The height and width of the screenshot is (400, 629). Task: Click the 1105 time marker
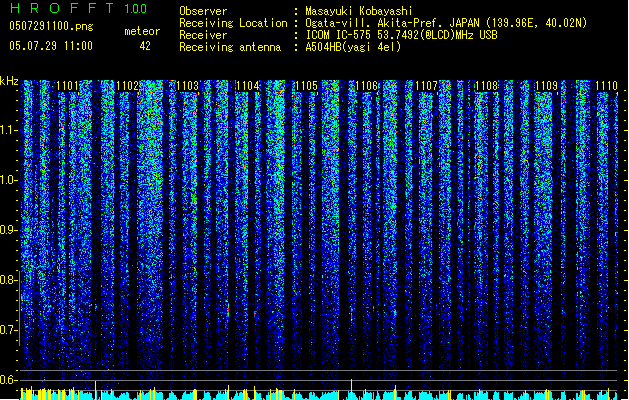[x=306, y=86]
